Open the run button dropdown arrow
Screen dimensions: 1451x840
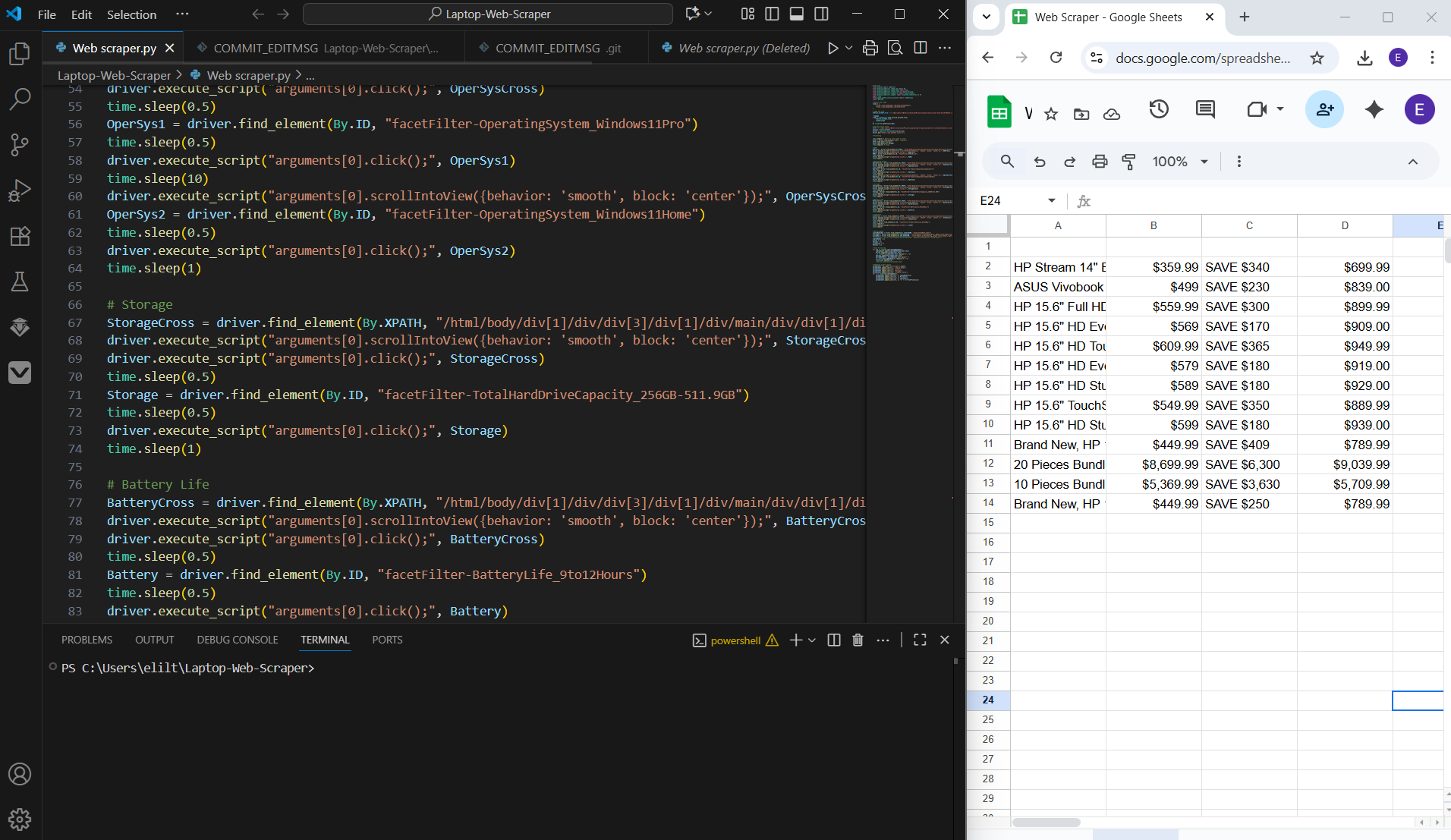(x=848, y=48)
